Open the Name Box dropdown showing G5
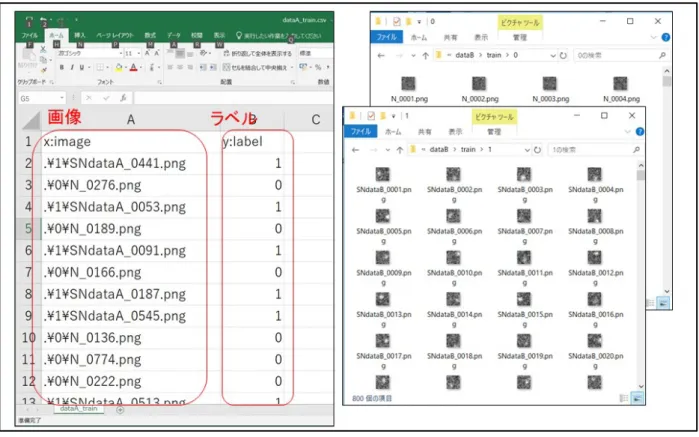Viewport: 699px width, 437px height. point(62,98)
